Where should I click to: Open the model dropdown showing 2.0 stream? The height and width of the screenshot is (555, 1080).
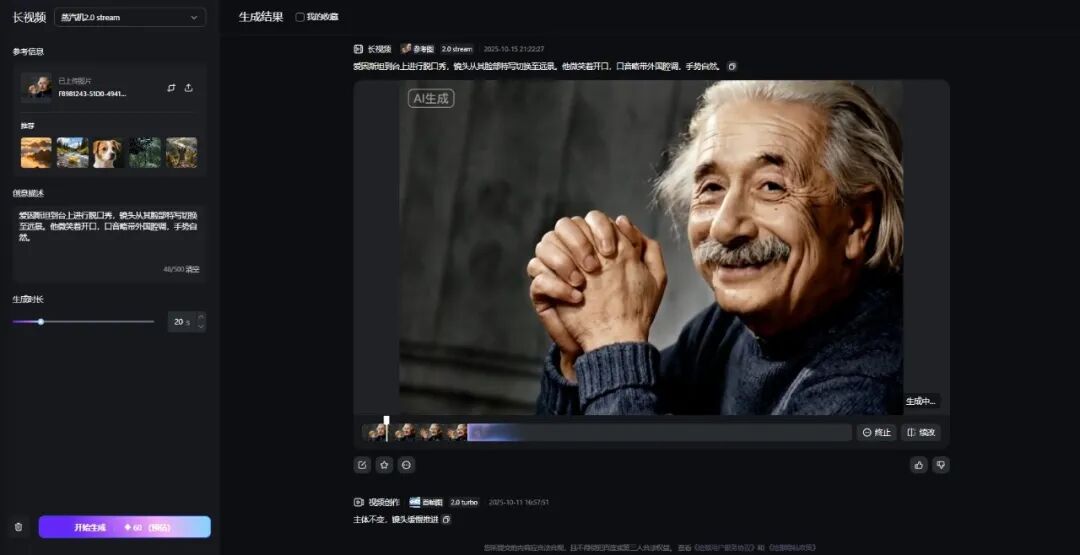(x=130, y=17)
